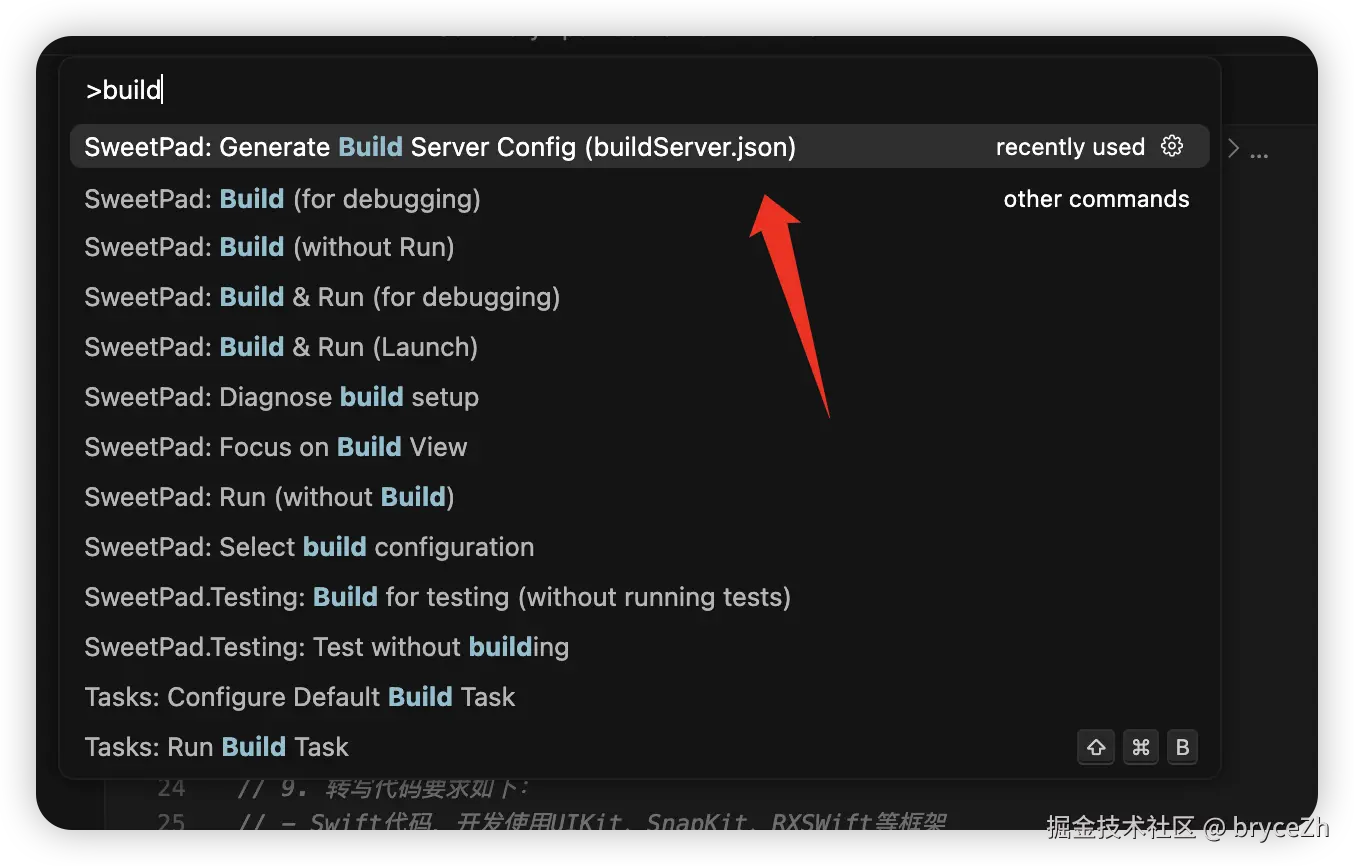Open SweetPad: Select build configuration
The height and width of the screenshot is (866, 1354).
coord(309,547)
